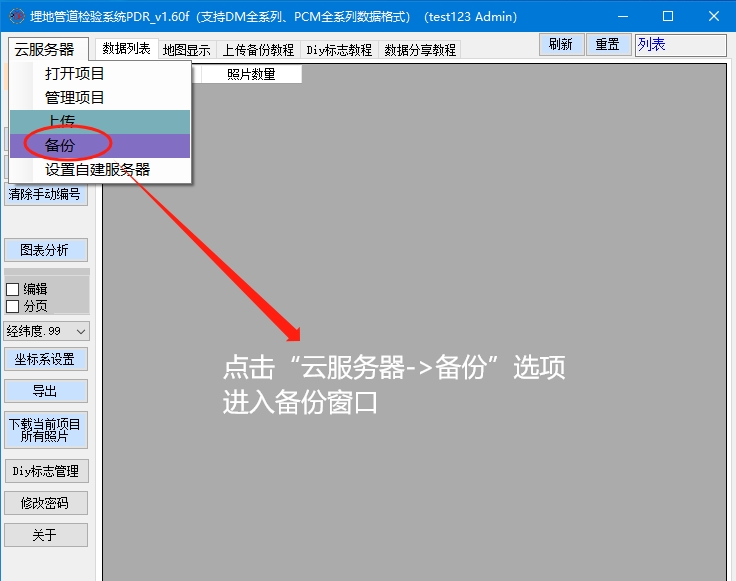
Task: Enable the 编辑 checkbox
Action: (x=13, y=289)
